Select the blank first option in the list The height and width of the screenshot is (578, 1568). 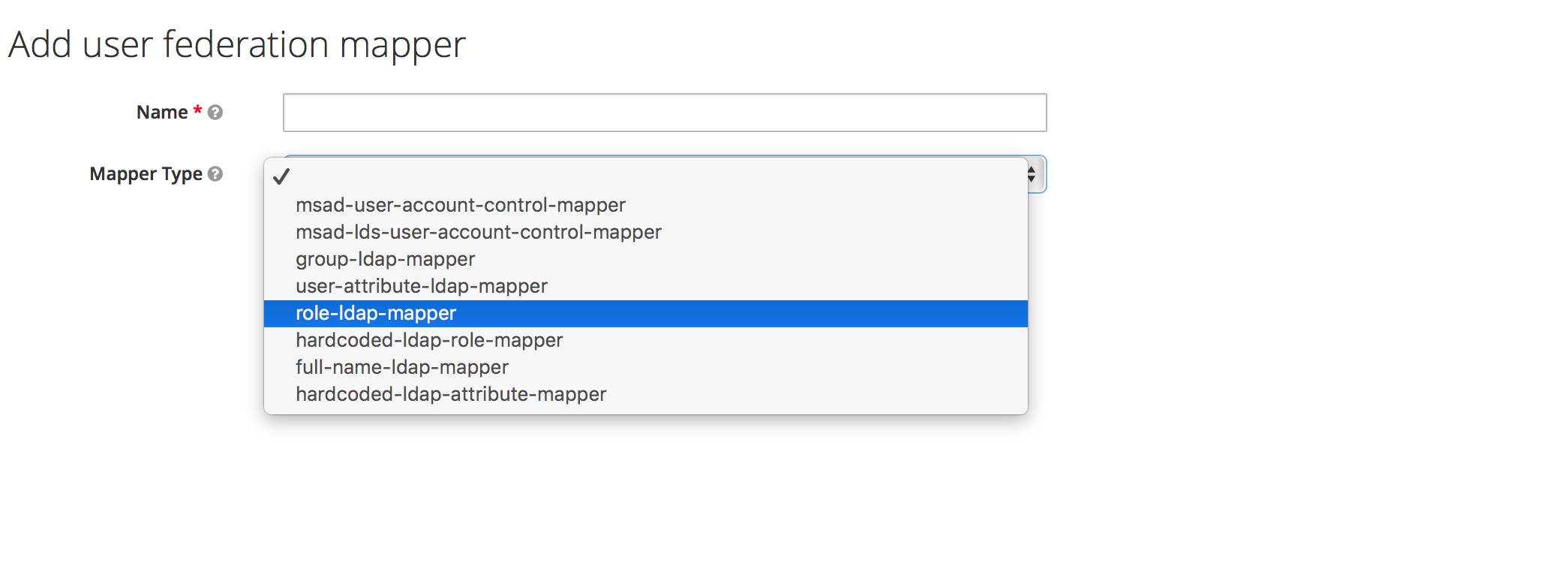[x=645, y=177]
